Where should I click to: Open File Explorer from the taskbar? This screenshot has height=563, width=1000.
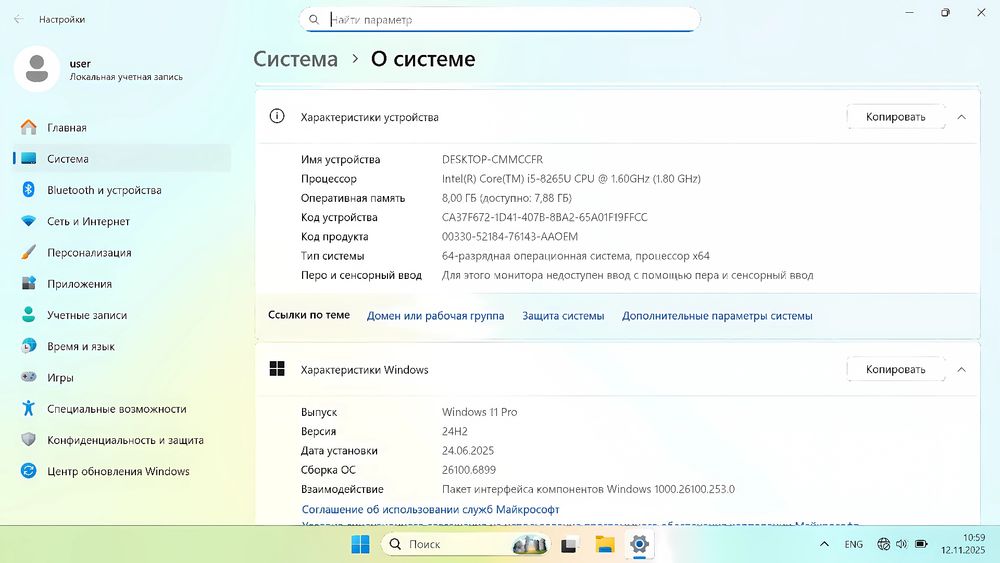(605, 544)
